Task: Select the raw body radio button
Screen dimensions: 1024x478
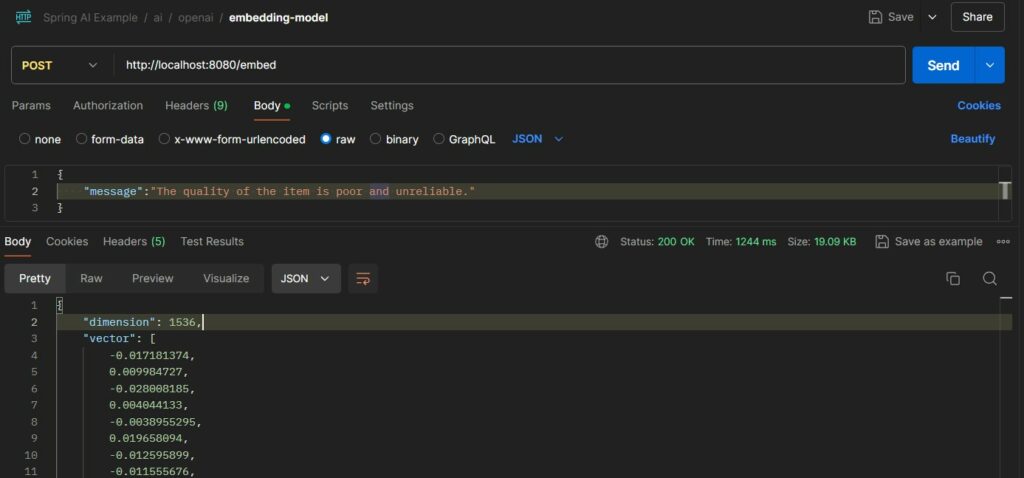Action: coord(326,138)
